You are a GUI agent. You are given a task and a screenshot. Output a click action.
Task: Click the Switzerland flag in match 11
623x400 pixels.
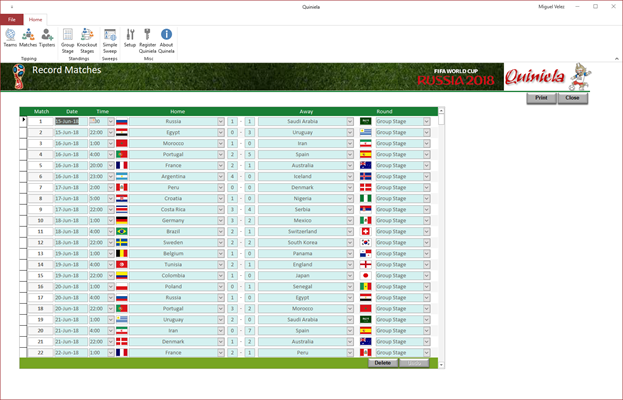tap(366, 232)
